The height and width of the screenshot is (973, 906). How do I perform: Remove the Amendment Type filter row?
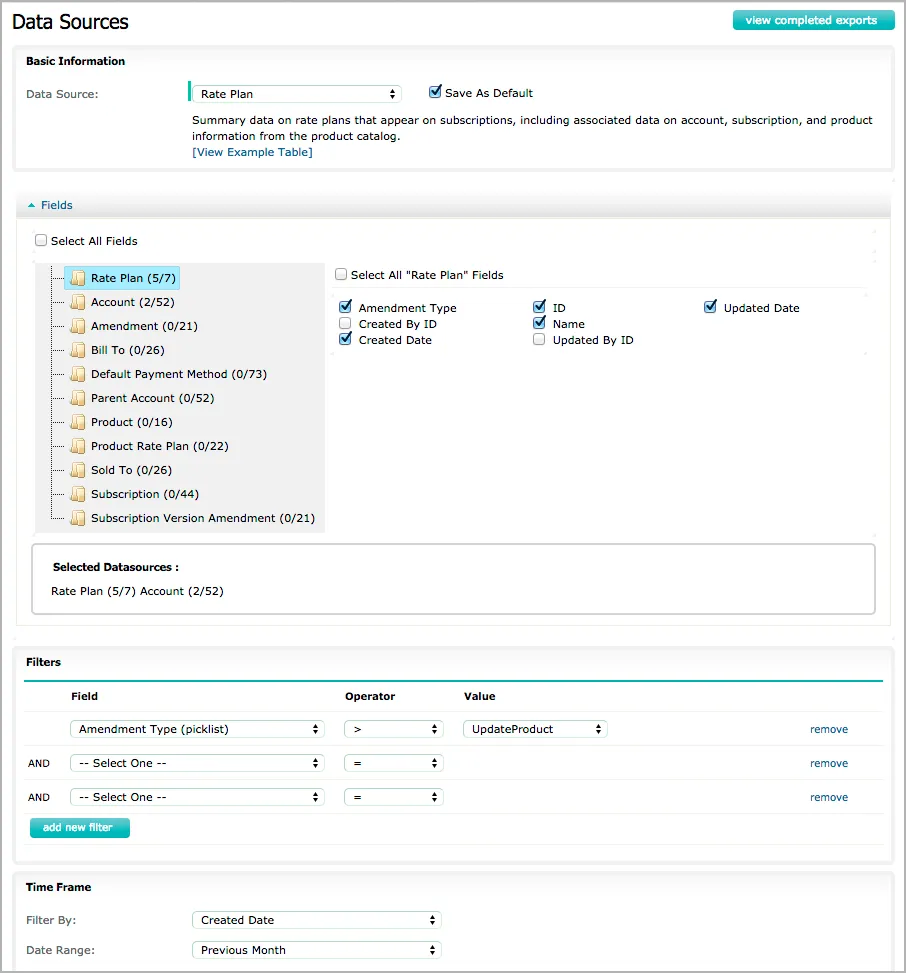click(x=828, y=729)
